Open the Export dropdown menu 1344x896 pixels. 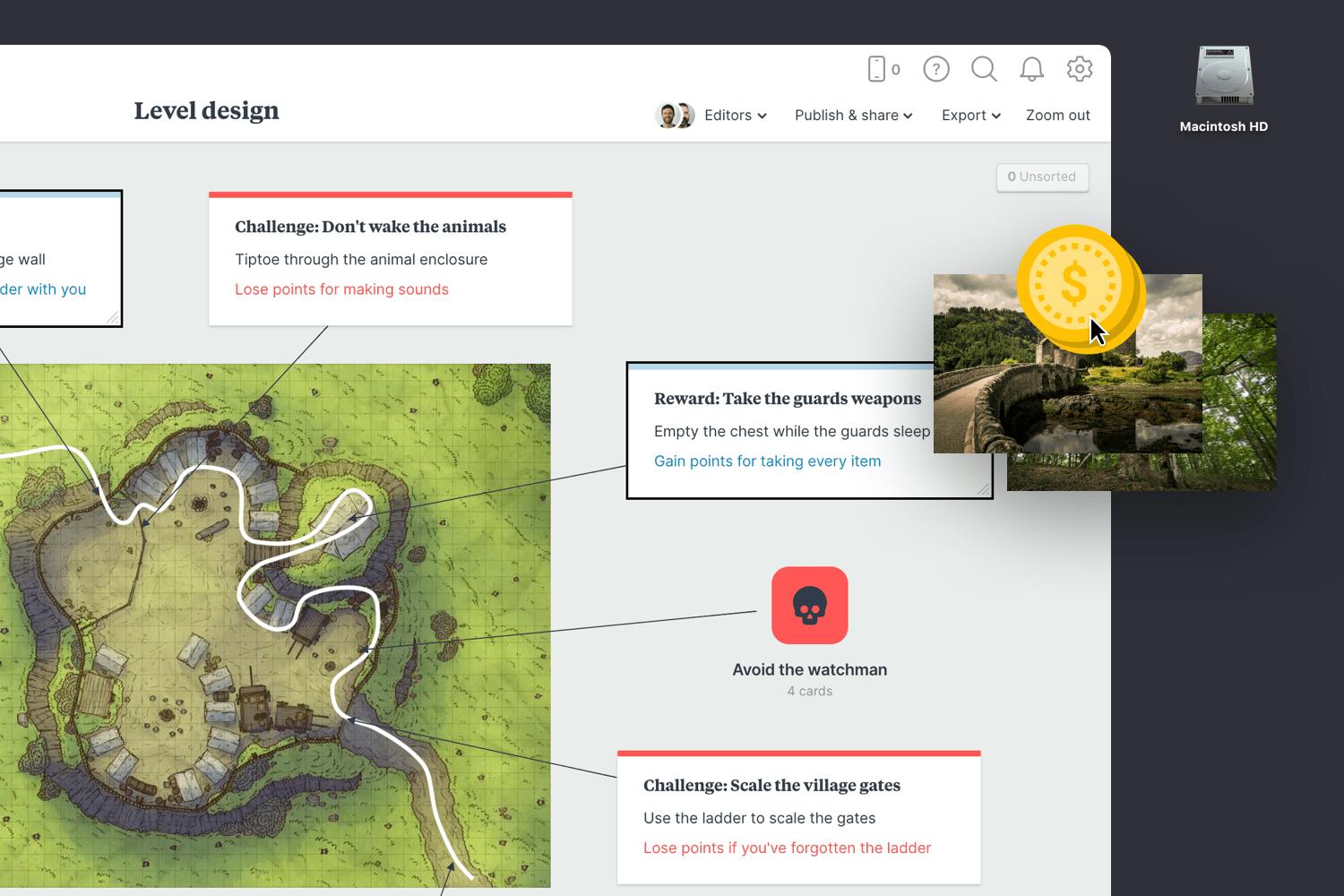tap(971, 116)
